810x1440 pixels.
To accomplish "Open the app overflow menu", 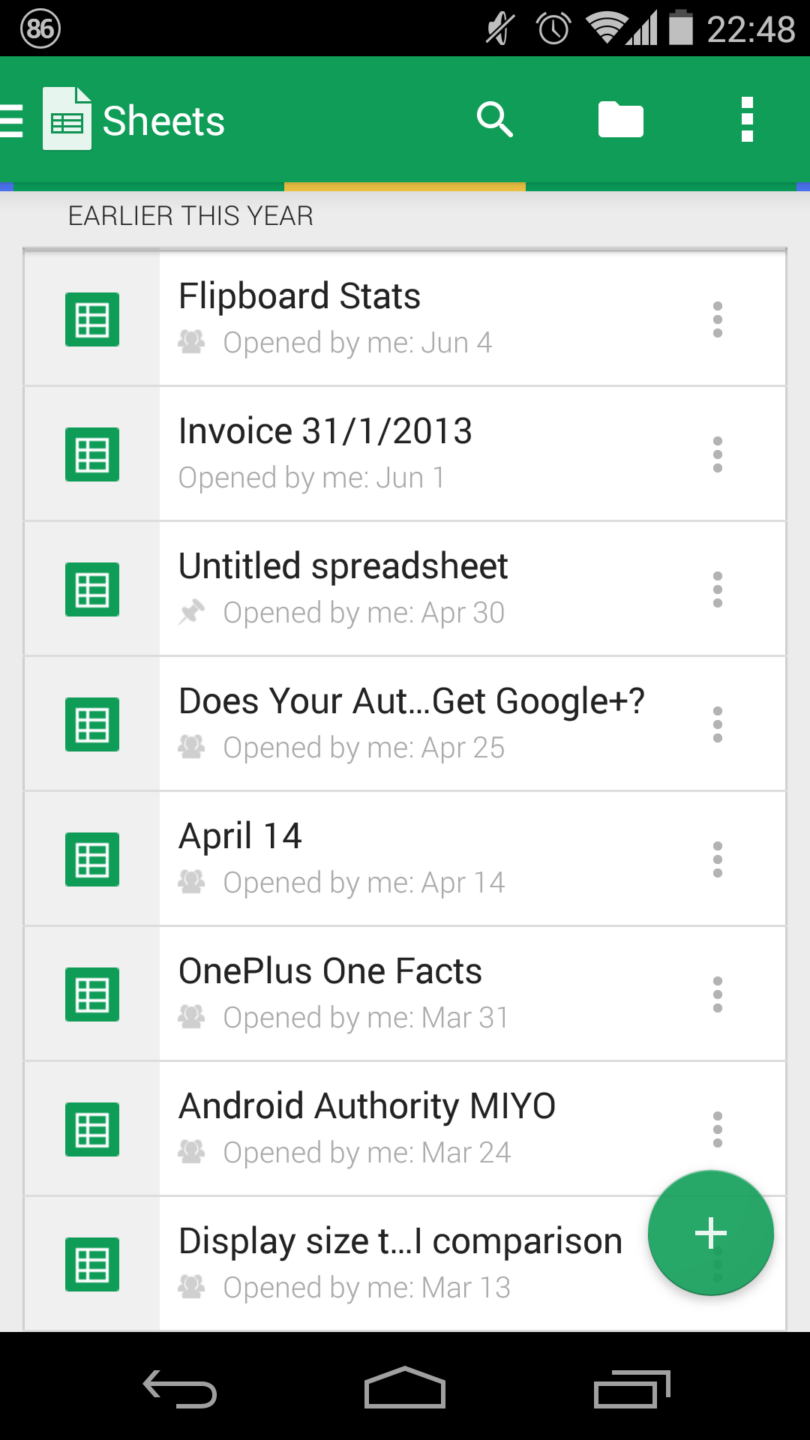I will (x=747, y=119).
